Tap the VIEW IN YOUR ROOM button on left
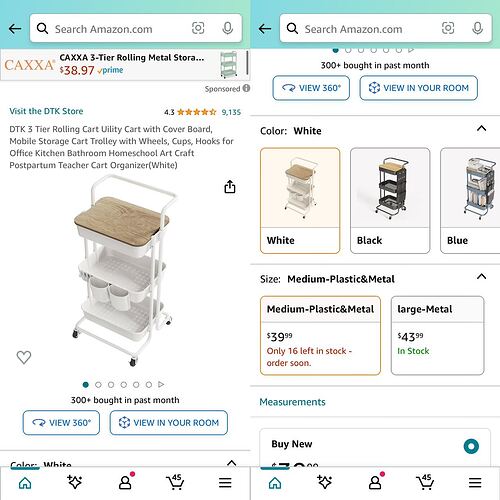This screenshot has height=500, width=500. [169, 423]
